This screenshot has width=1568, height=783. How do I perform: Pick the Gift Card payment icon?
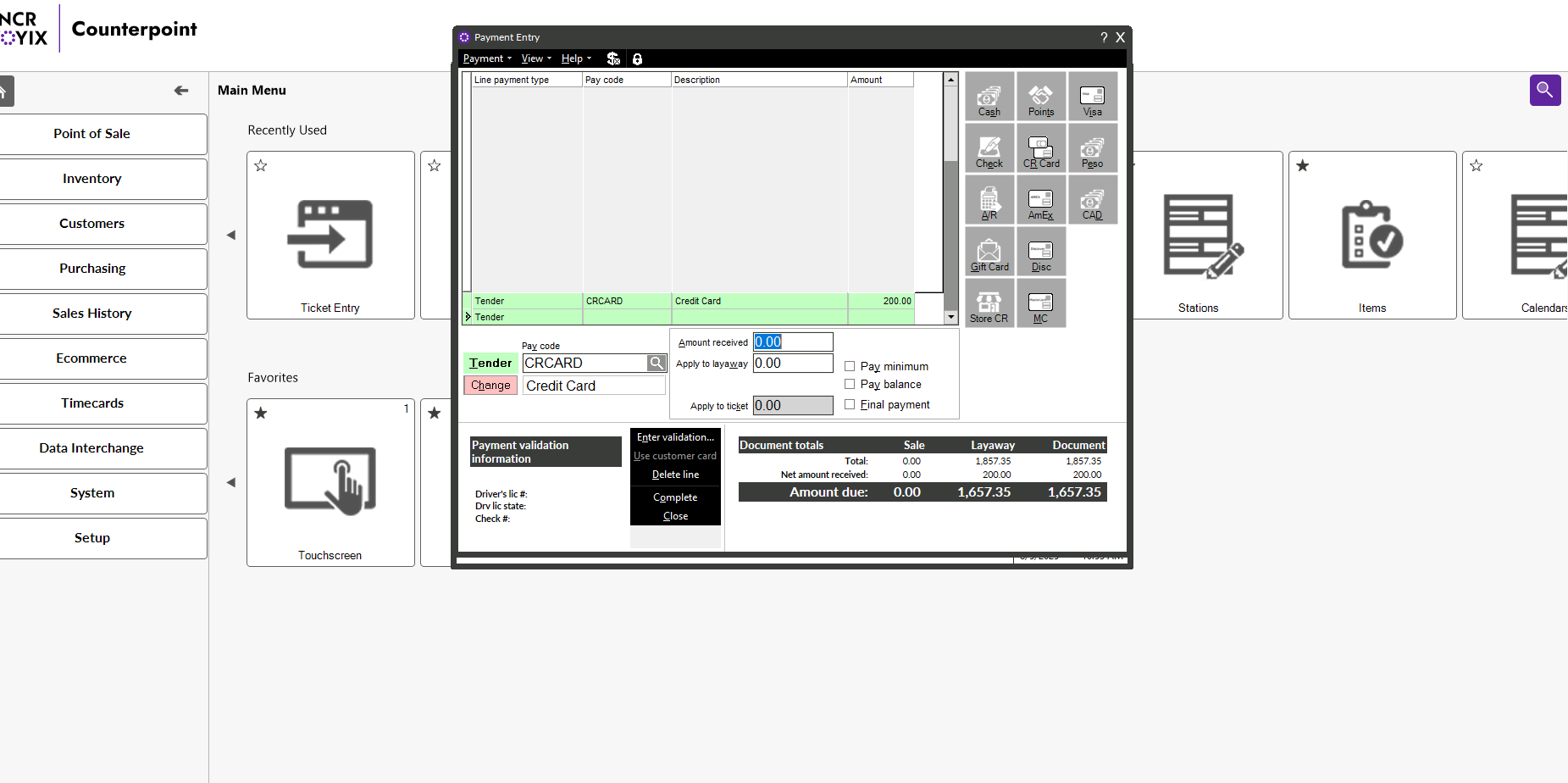pyautogui.click(x=989, y=252)
